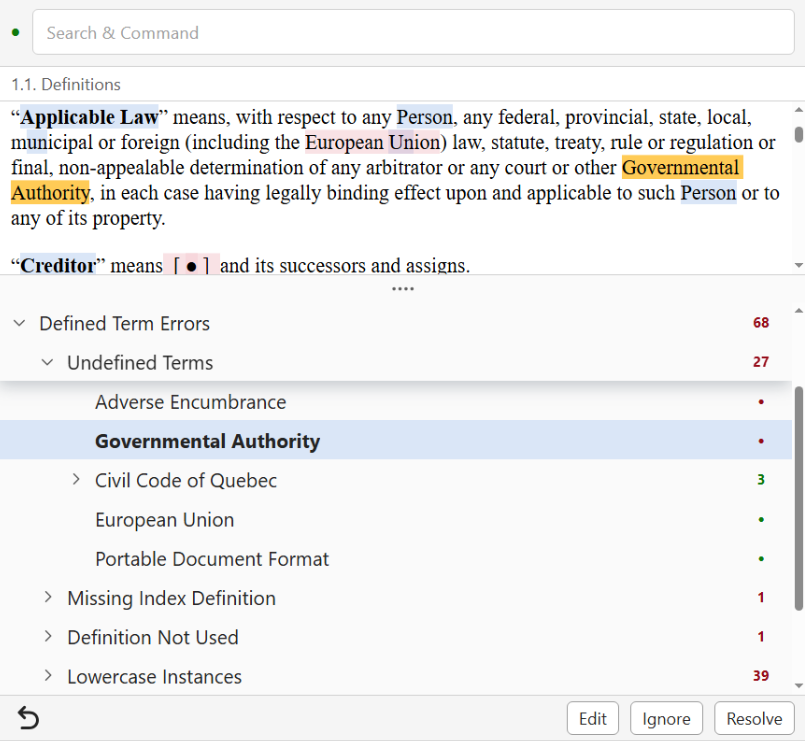Expand the Definition Not Used group
Viewport: 805px width, 741px height.
coord(48,636)
